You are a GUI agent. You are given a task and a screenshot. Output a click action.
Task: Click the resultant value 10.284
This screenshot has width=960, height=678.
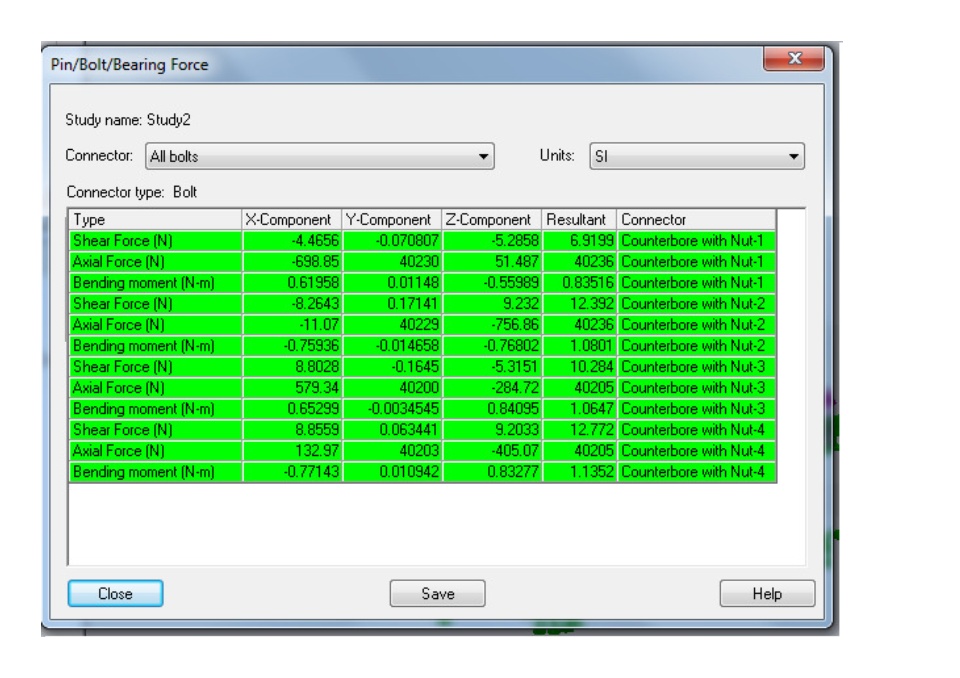(x=590, y=367)
